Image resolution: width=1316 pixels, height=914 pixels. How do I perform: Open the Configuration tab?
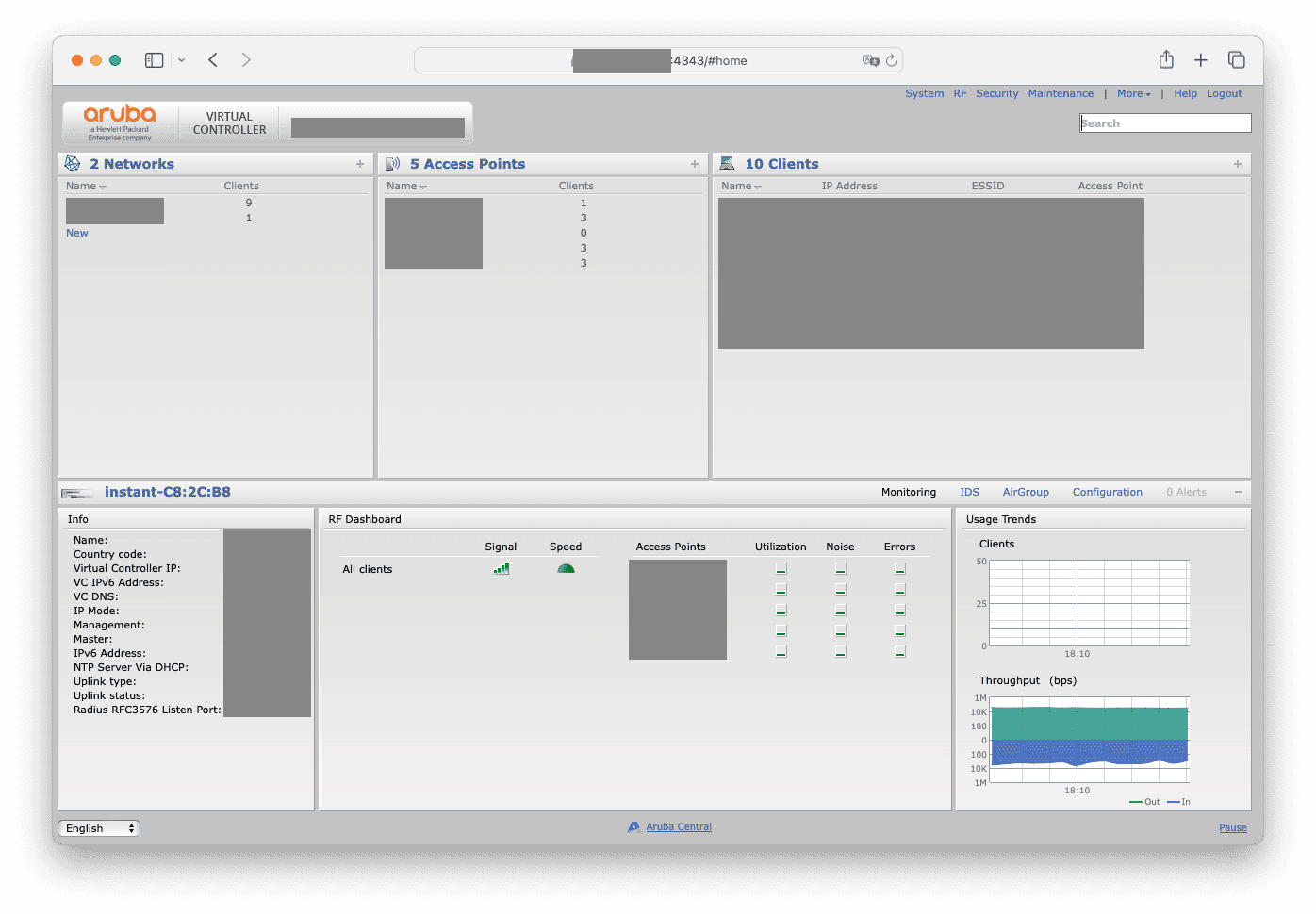click(x=1107, y=492)
